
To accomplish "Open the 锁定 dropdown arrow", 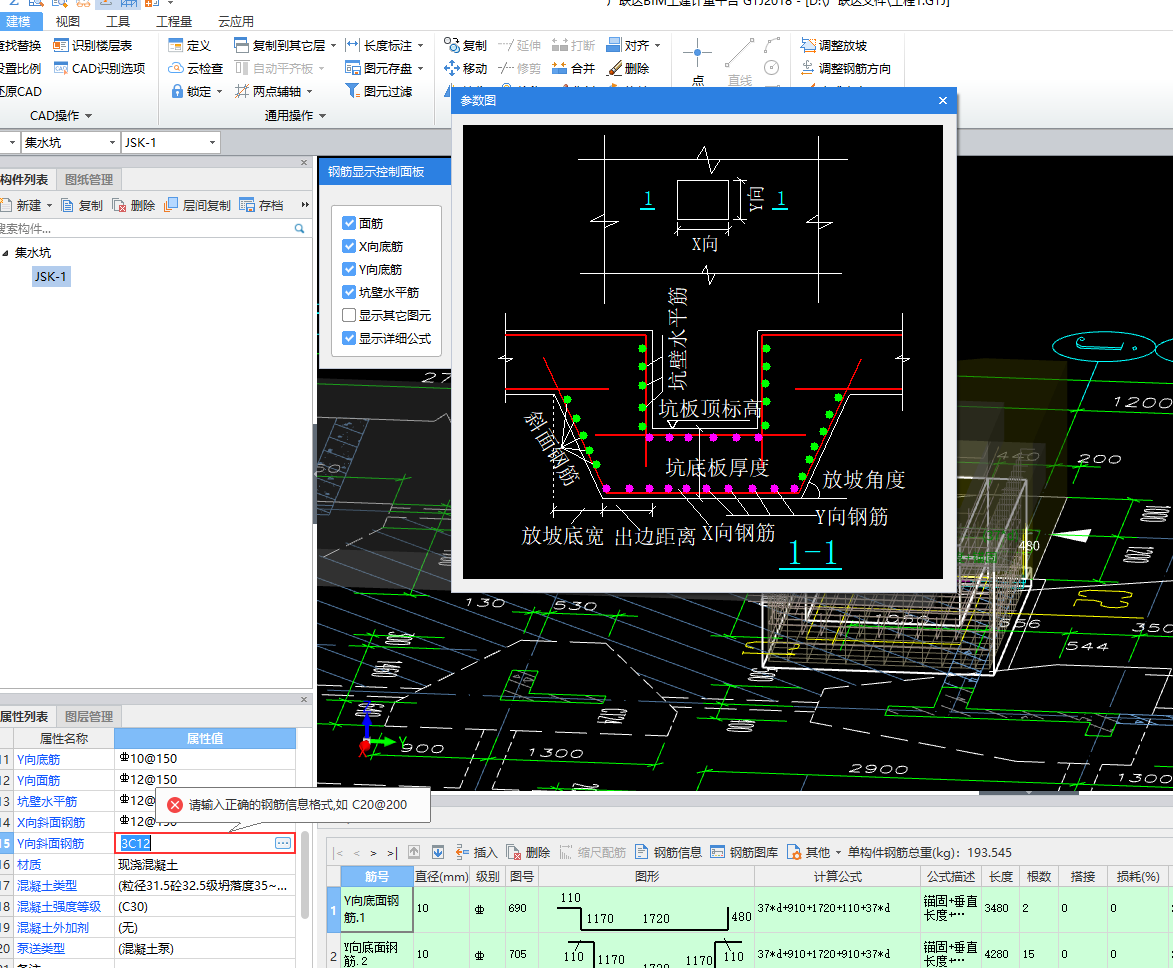I will (x=219, y=91).
